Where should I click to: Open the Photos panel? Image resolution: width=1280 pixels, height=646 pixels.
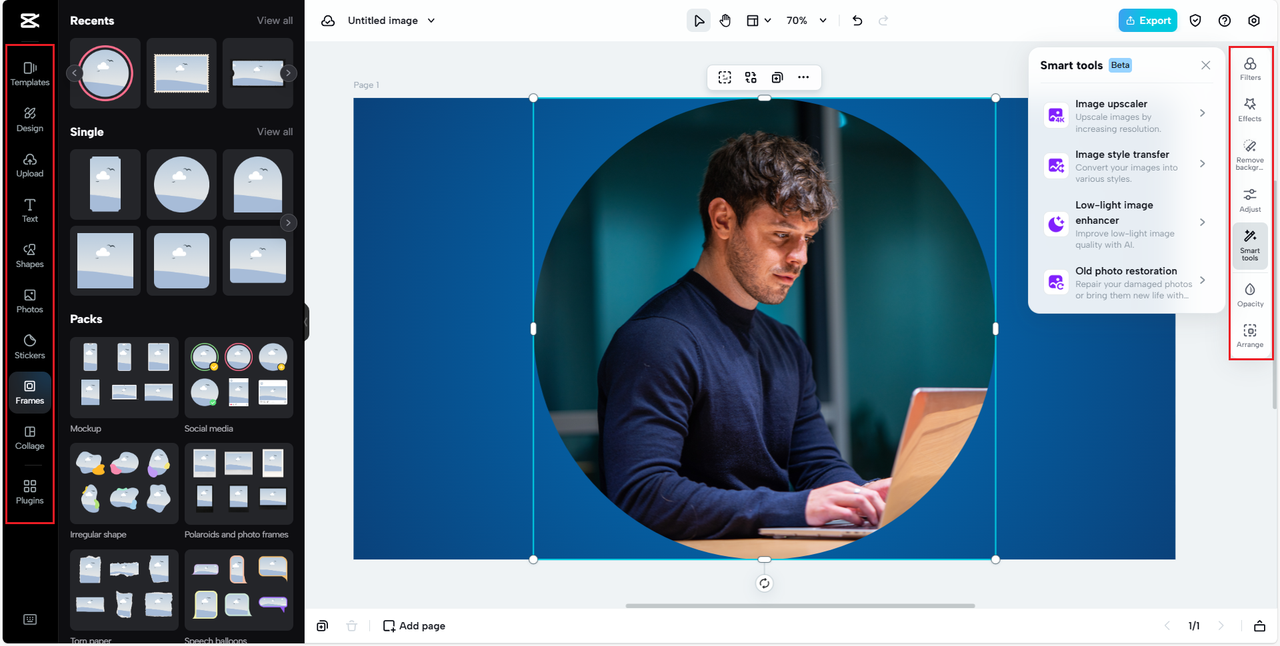coord(30,300)
